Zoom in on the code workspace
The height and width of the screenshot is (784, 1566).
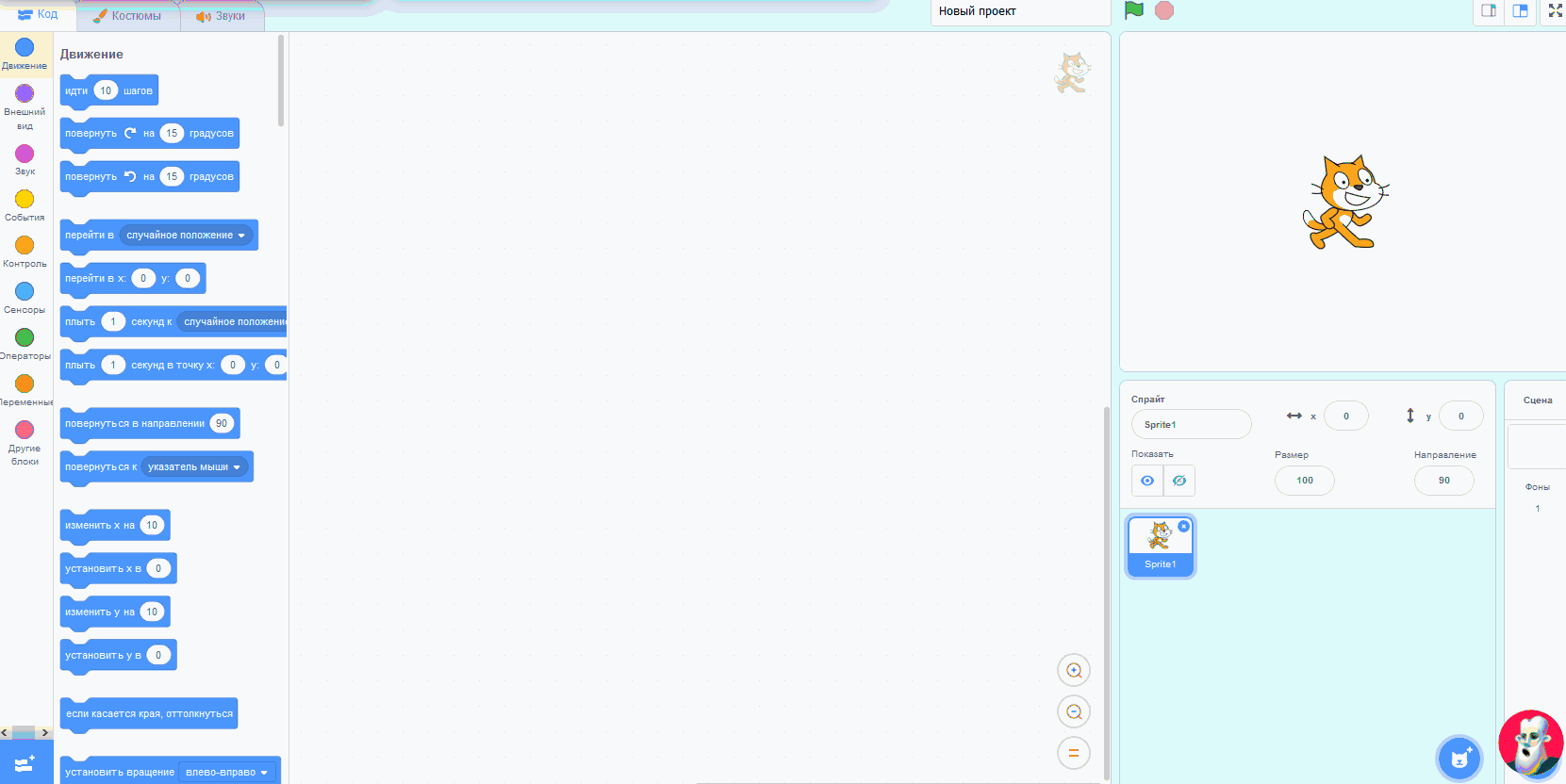click(1073, 670)
